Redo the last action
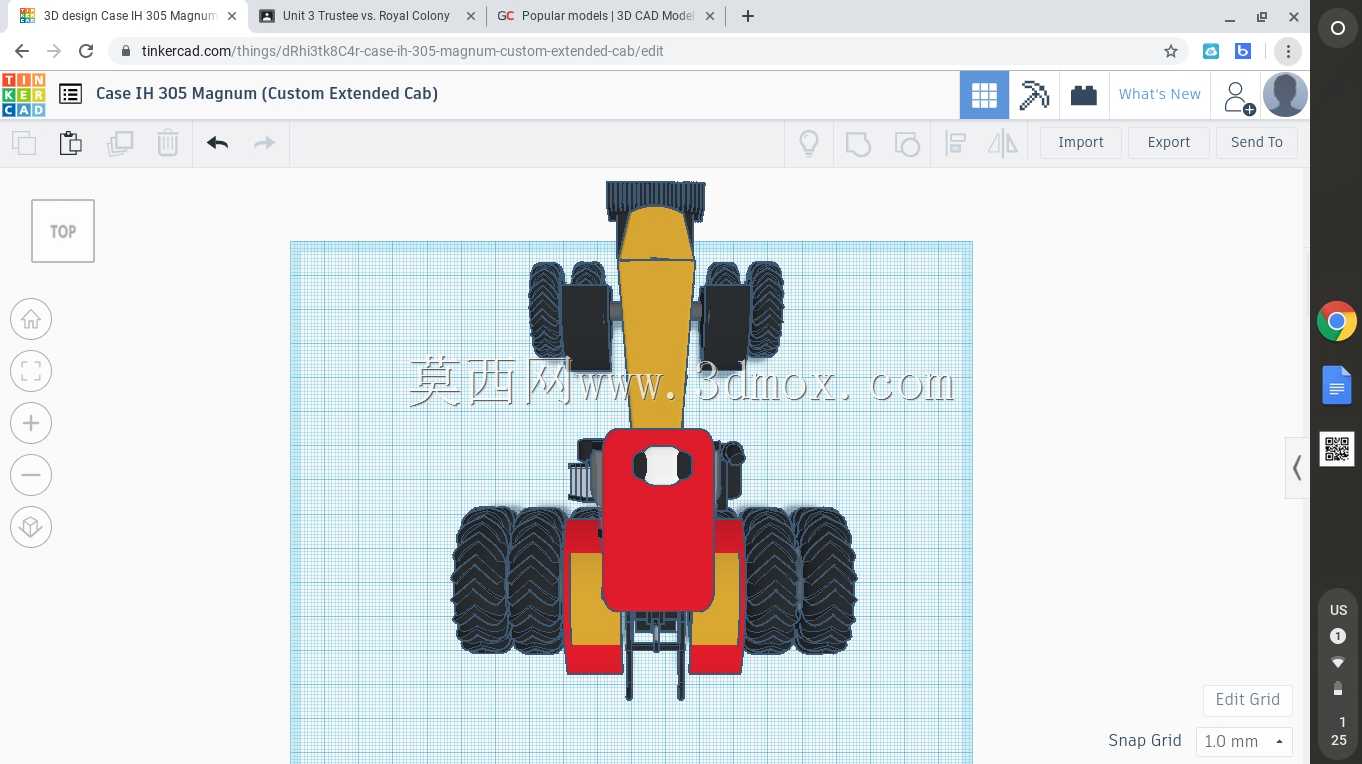The height and width of the screenshot is (764, 1362). 264,143
